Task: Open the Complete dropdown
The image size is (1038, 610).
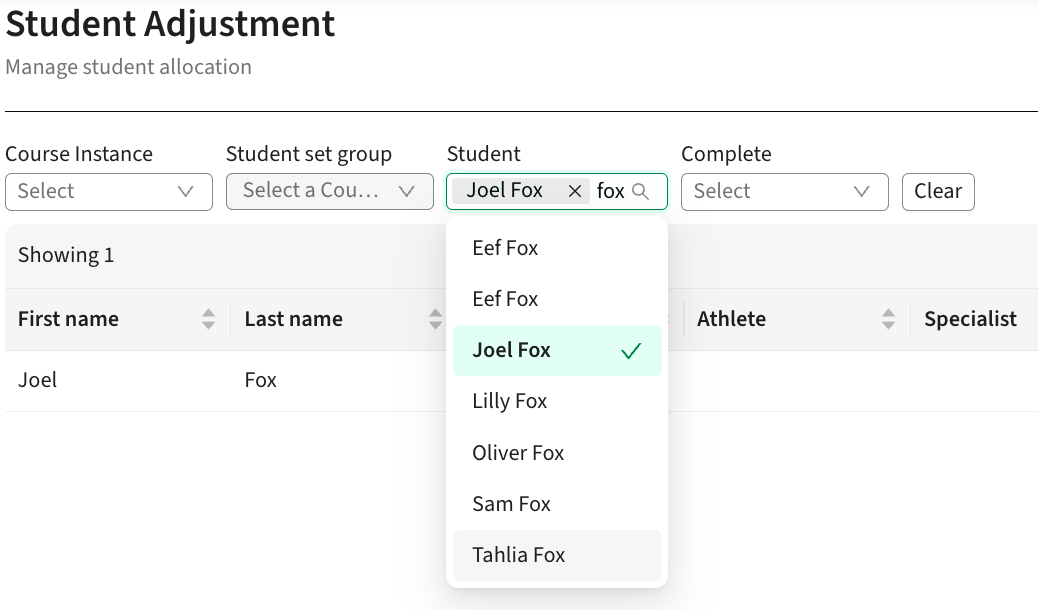Action: 785,192
